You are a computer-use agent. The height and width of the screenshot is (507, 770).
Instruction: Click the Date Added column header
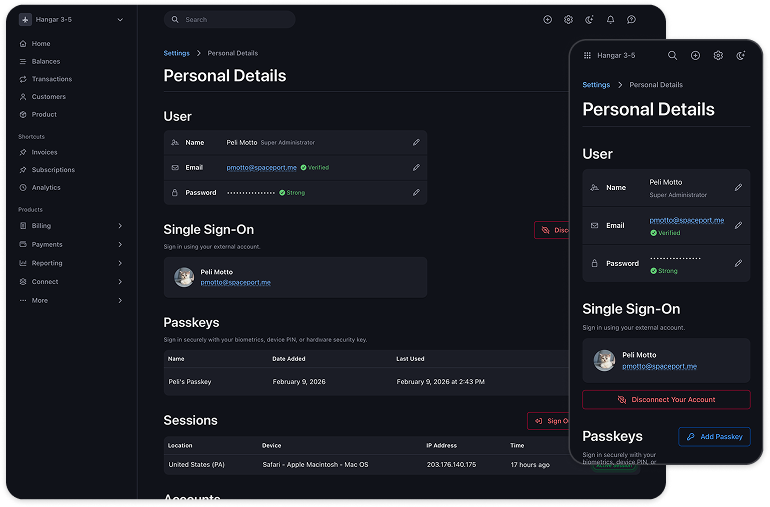[289, 359]
